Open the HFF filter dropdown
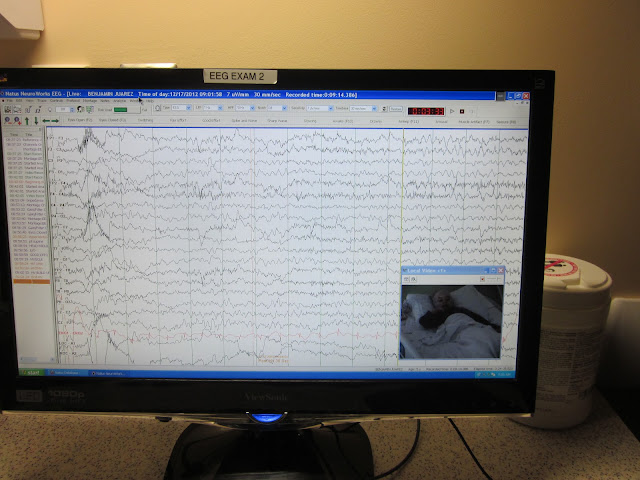 tap(245, 108)
